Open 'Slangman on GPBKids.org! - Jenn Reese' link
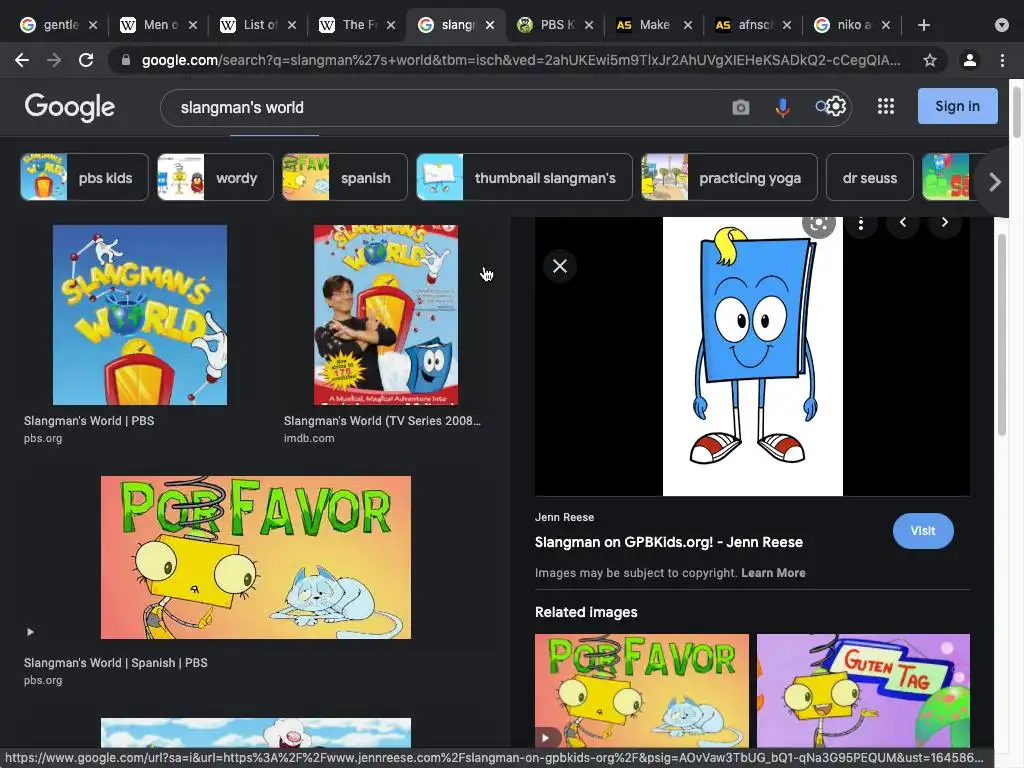This screenshot has width=1024, height=768. [x=669, y=542]
